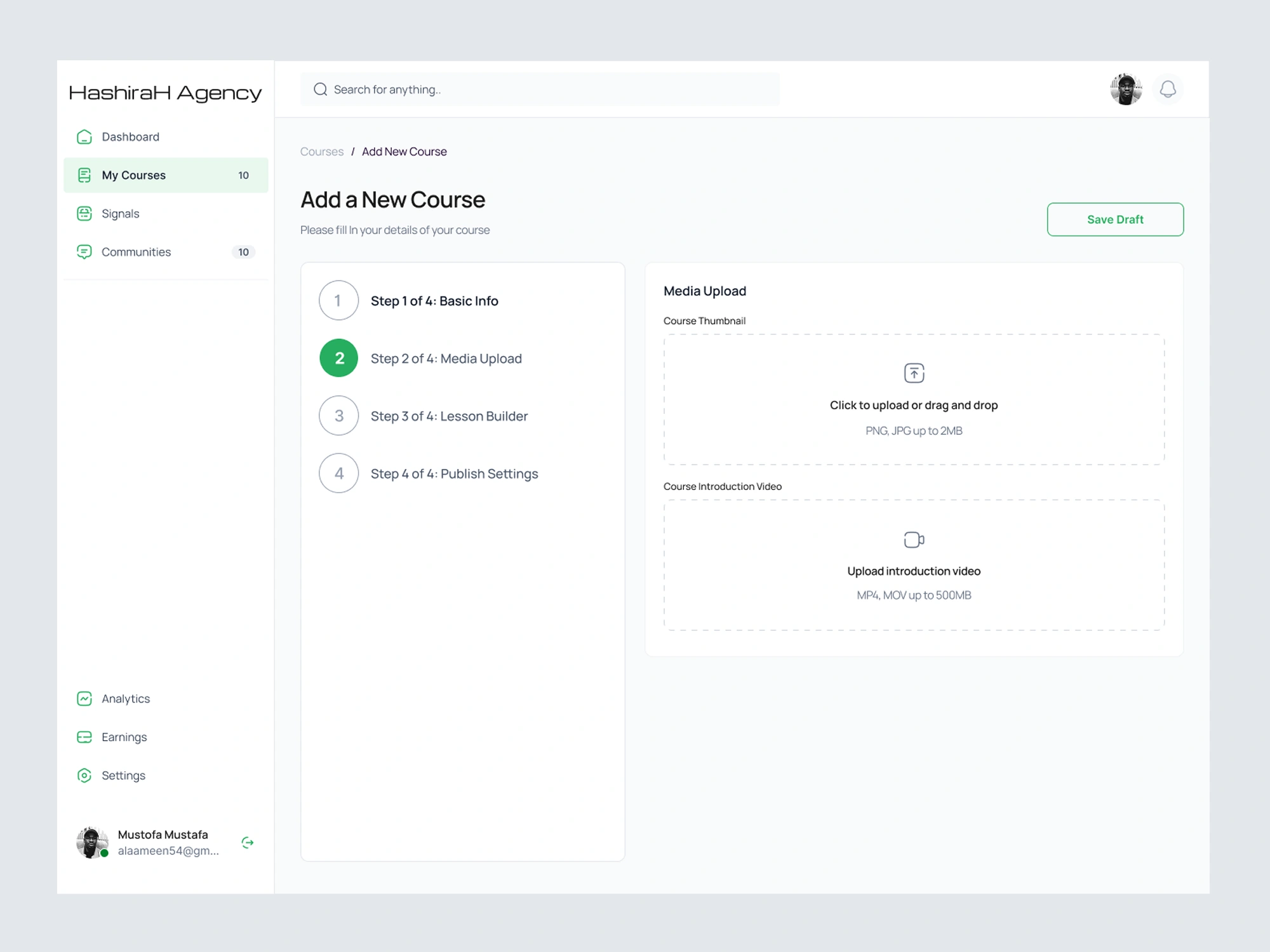Select the step 1 circle for Basic Info
This screenshot has width=1270, height=952.
tap(338, 301)
